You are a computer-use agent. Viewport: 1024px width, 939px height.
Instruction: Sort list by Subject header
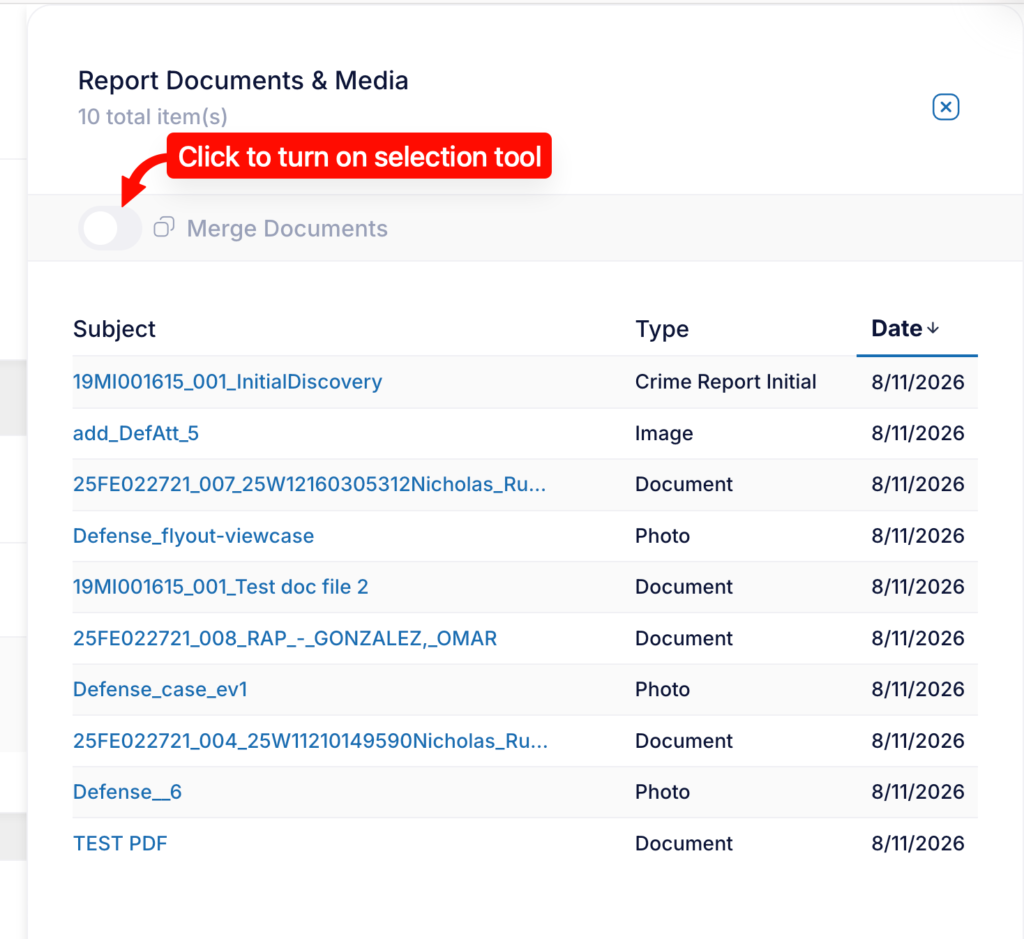point(114,329)
